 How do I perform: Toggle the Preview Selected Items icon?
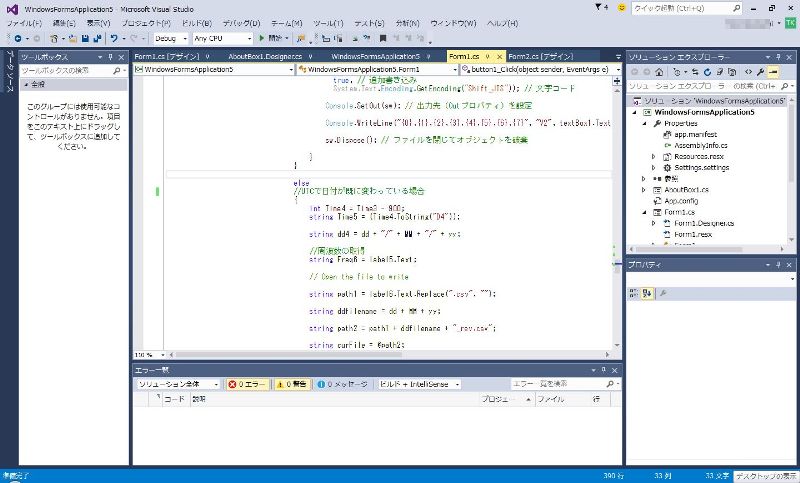[x=773, y=72]
